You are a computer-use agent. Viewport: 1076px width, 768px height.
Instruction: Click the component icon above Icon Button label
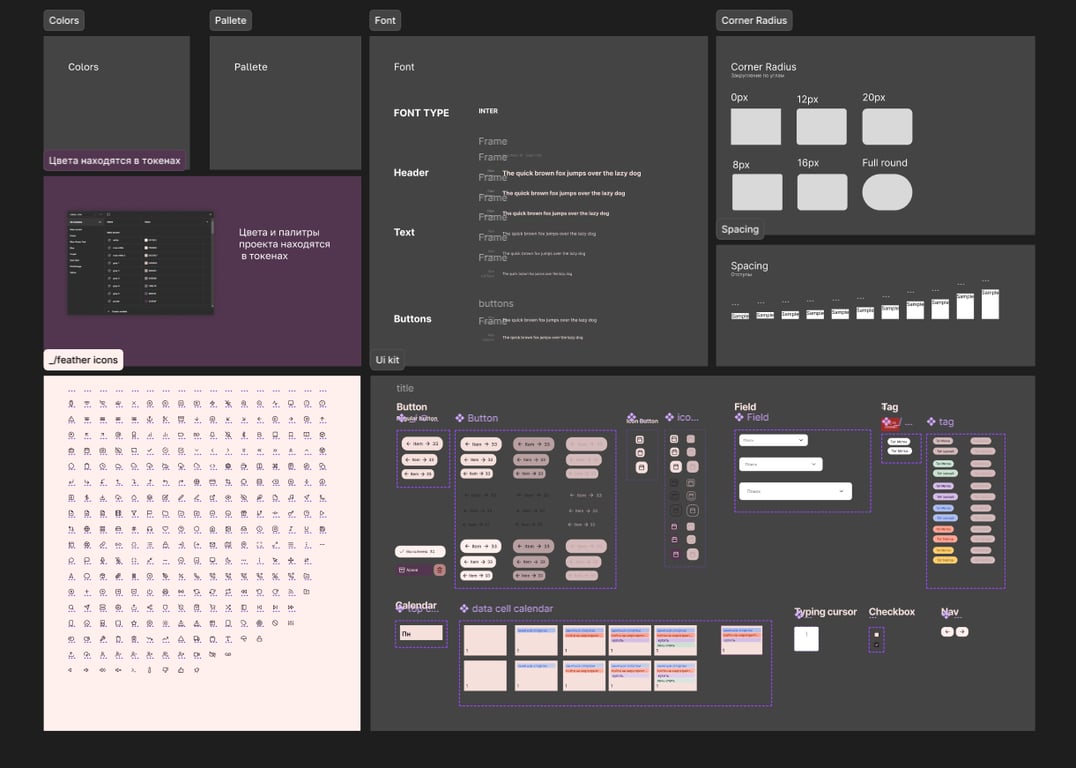click(x=631, y=417)
